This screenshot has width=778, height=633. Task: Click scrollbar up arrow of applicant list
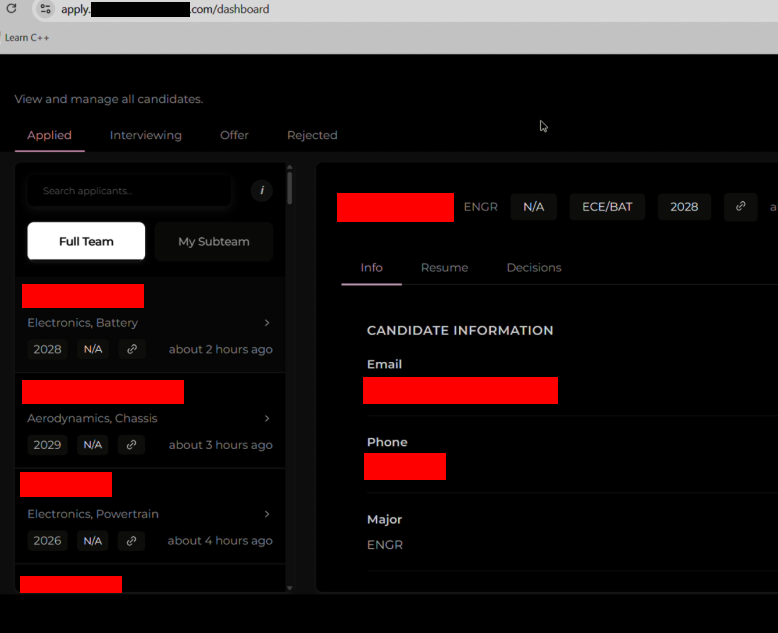tap(290, 167)
